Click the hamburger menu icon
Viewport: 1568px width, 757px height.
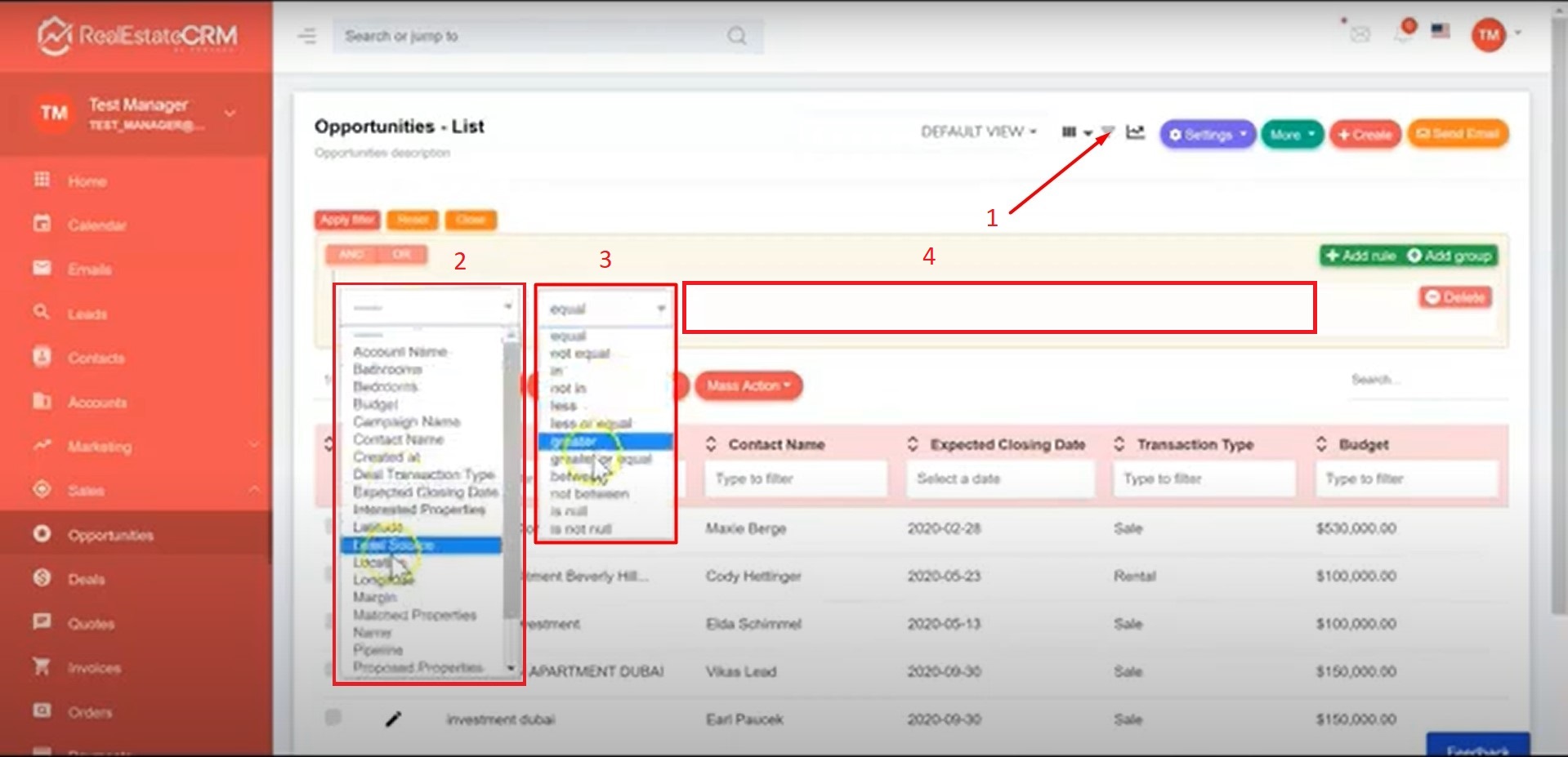(307, 36)
